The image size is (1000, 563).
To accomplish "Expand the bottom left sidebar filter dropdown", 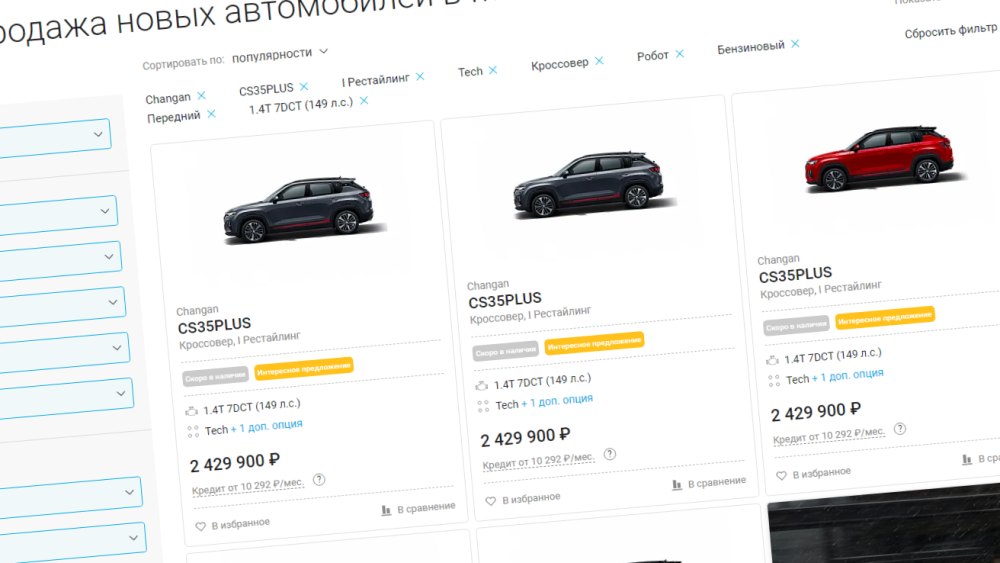I will pyautogui.click(x=134, y=539).
